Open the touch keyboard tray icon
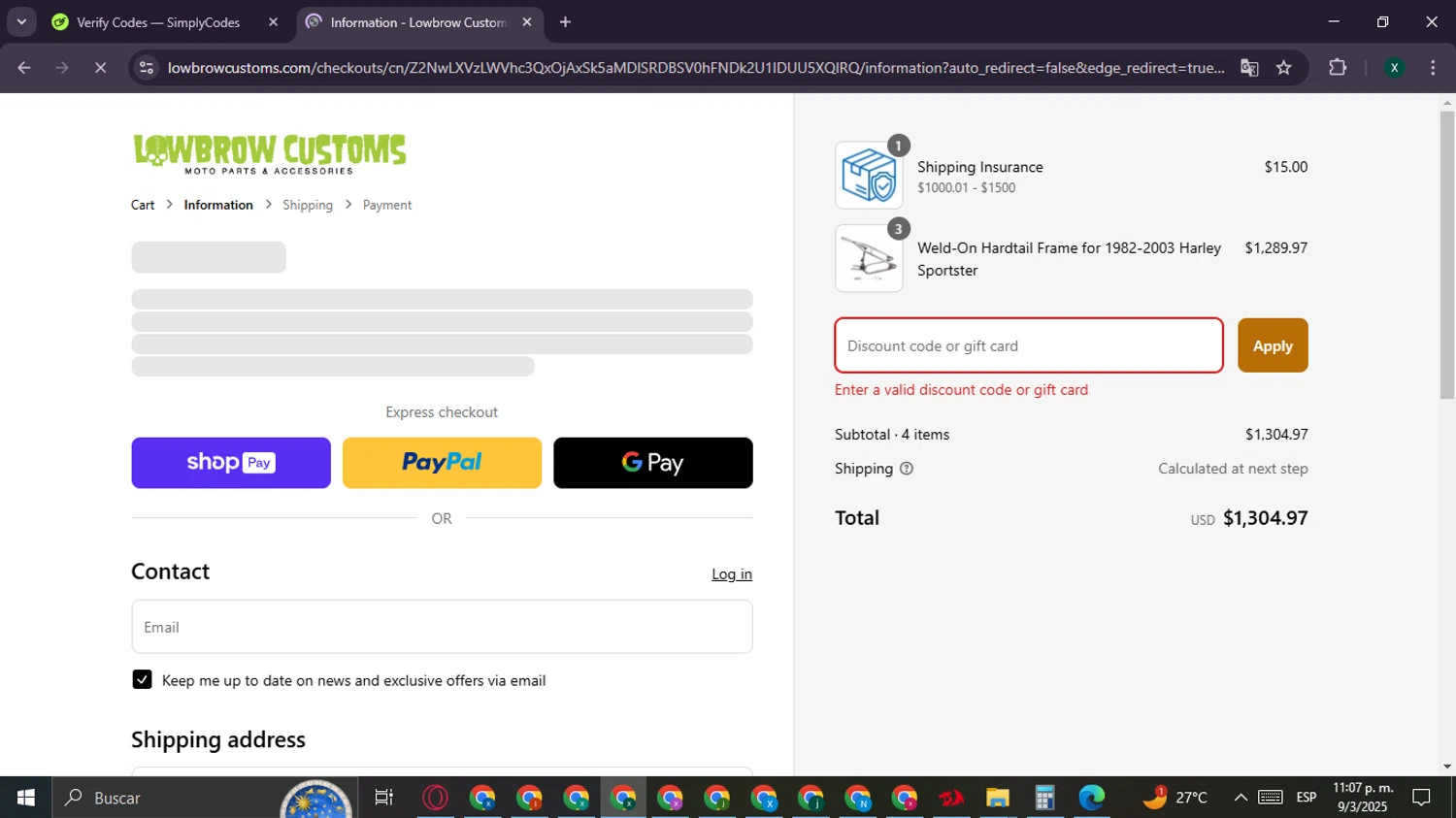The width and height of the screenshot is (1456, 818). 1271,798
